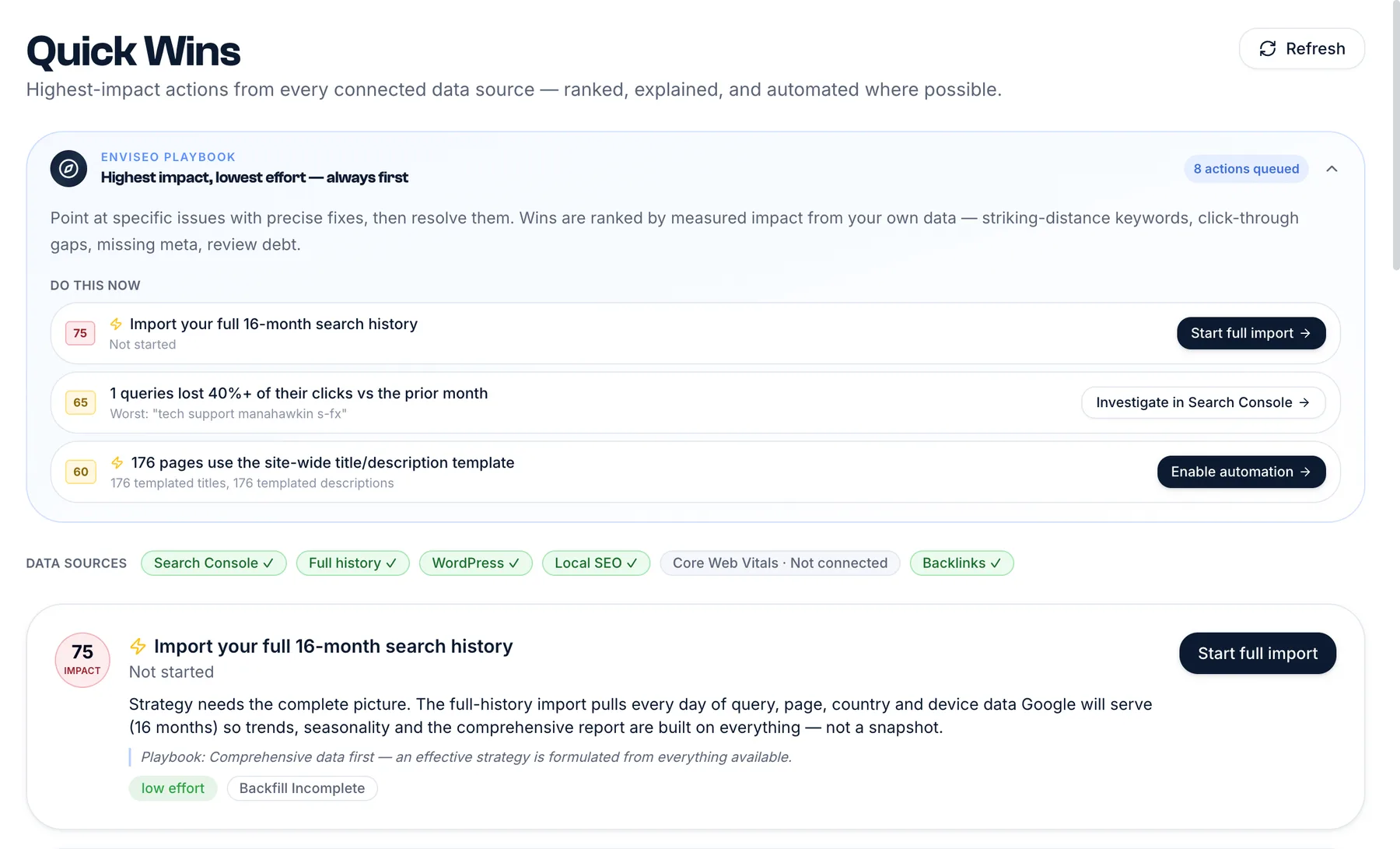Click the 75 IMPACT circle badge

pos(82,660)
